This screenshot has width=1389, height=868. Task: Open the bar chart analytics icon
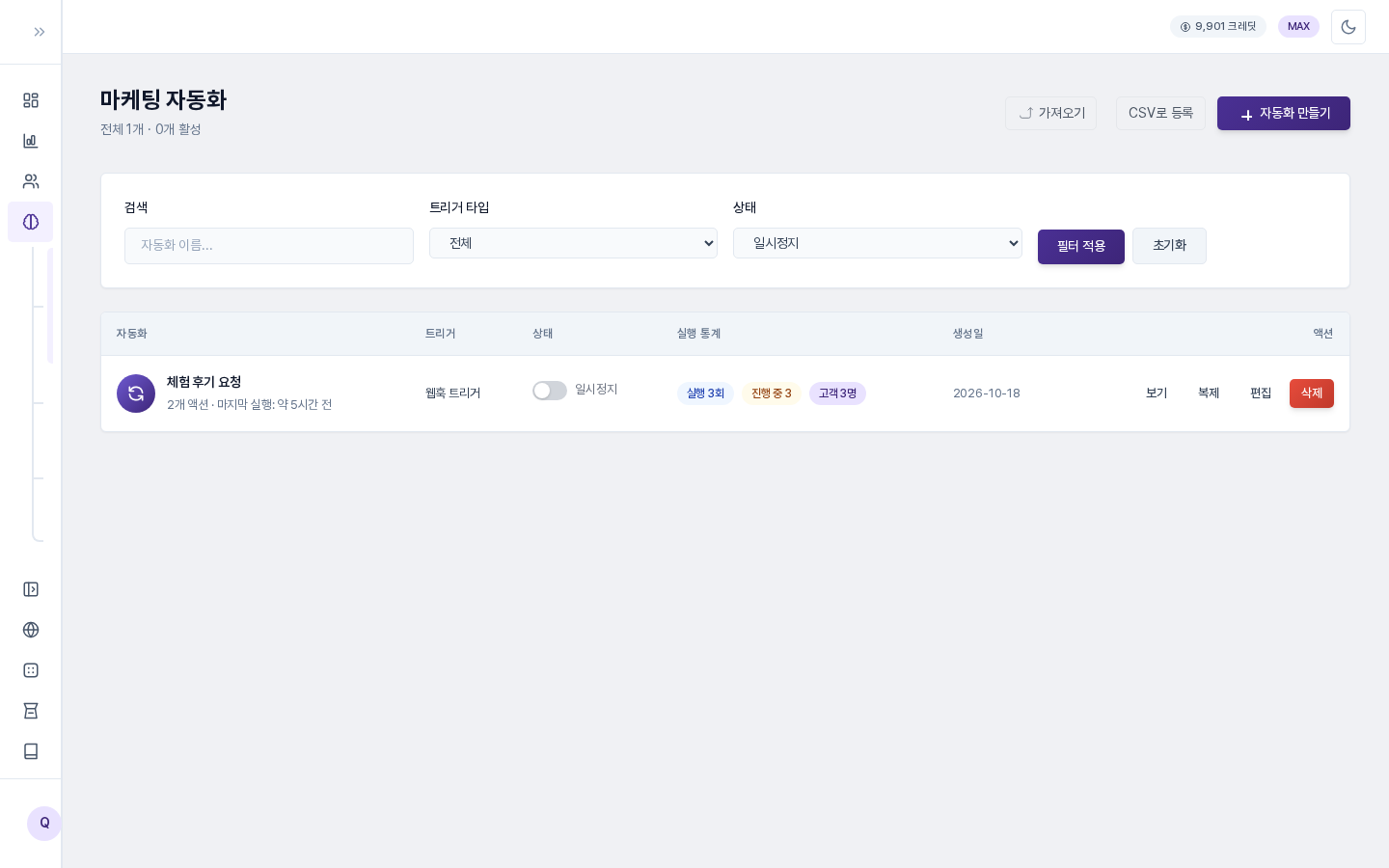click(x=31, y=141)
